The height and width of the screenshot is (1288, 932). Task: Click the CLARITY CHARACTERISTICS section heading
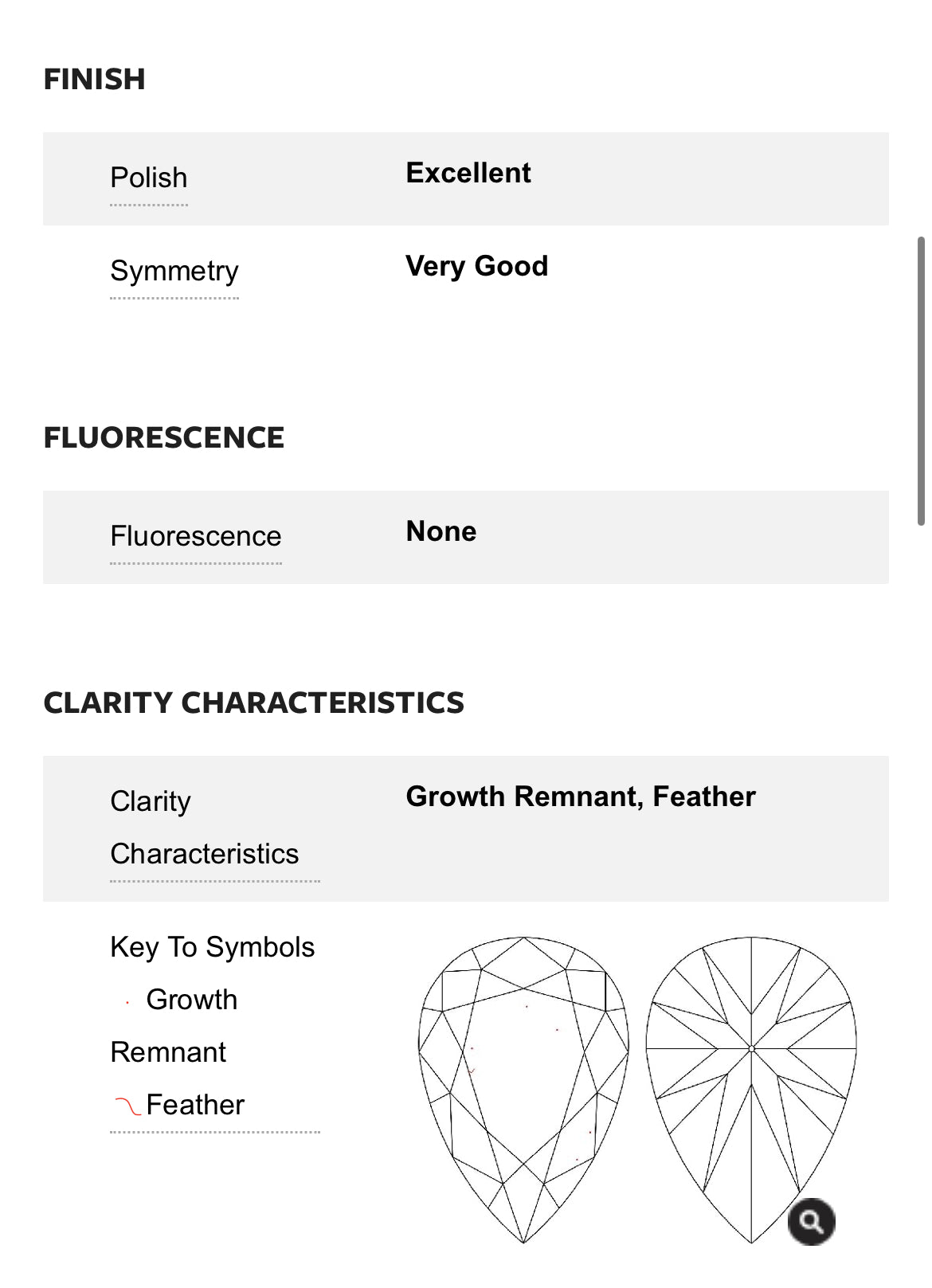pos(253,703)
